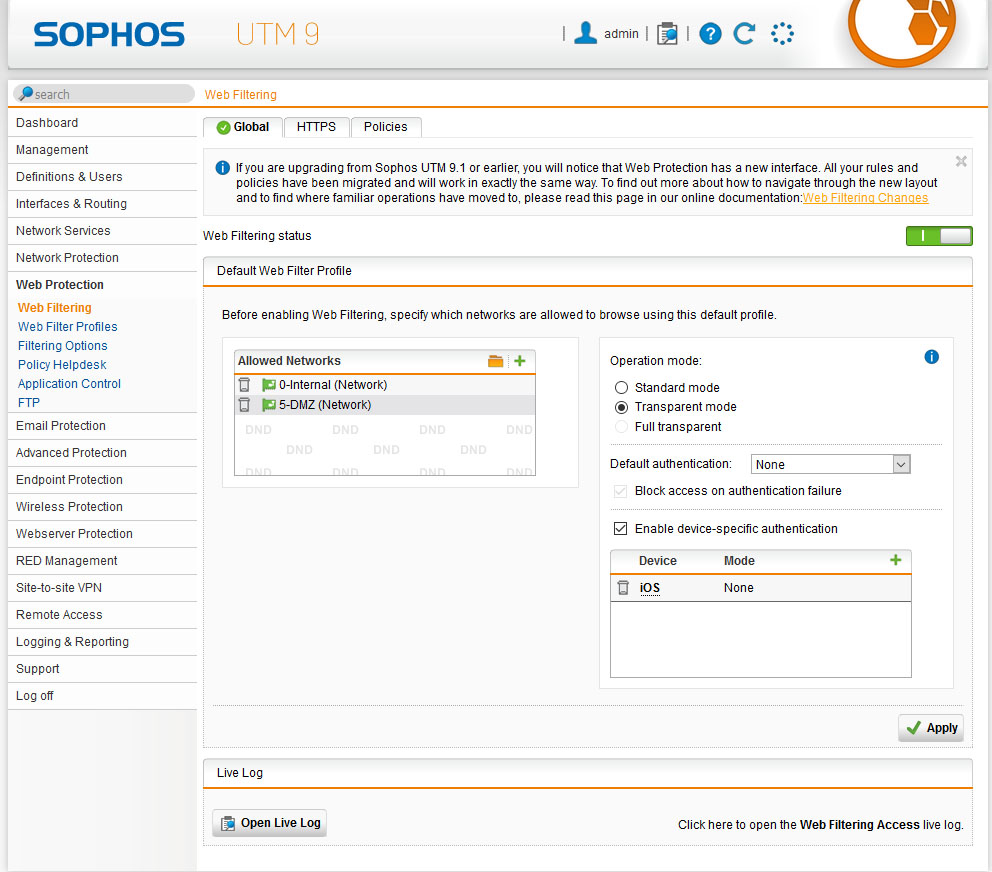
Task: Remove the 5-DMZ network with trash icon
Action: [244, 405]
